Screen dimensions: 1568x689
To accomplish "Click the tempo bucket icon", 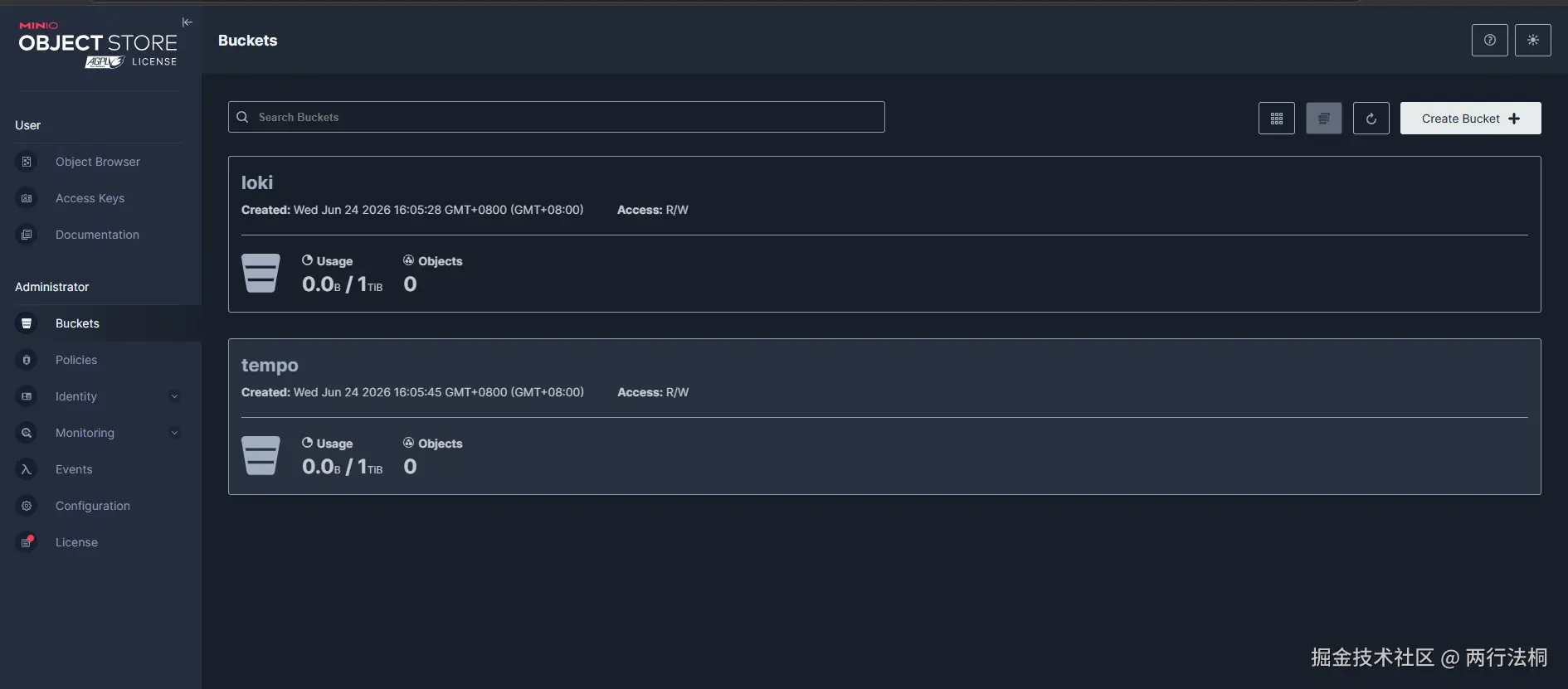I will click(x=261, y=456).
